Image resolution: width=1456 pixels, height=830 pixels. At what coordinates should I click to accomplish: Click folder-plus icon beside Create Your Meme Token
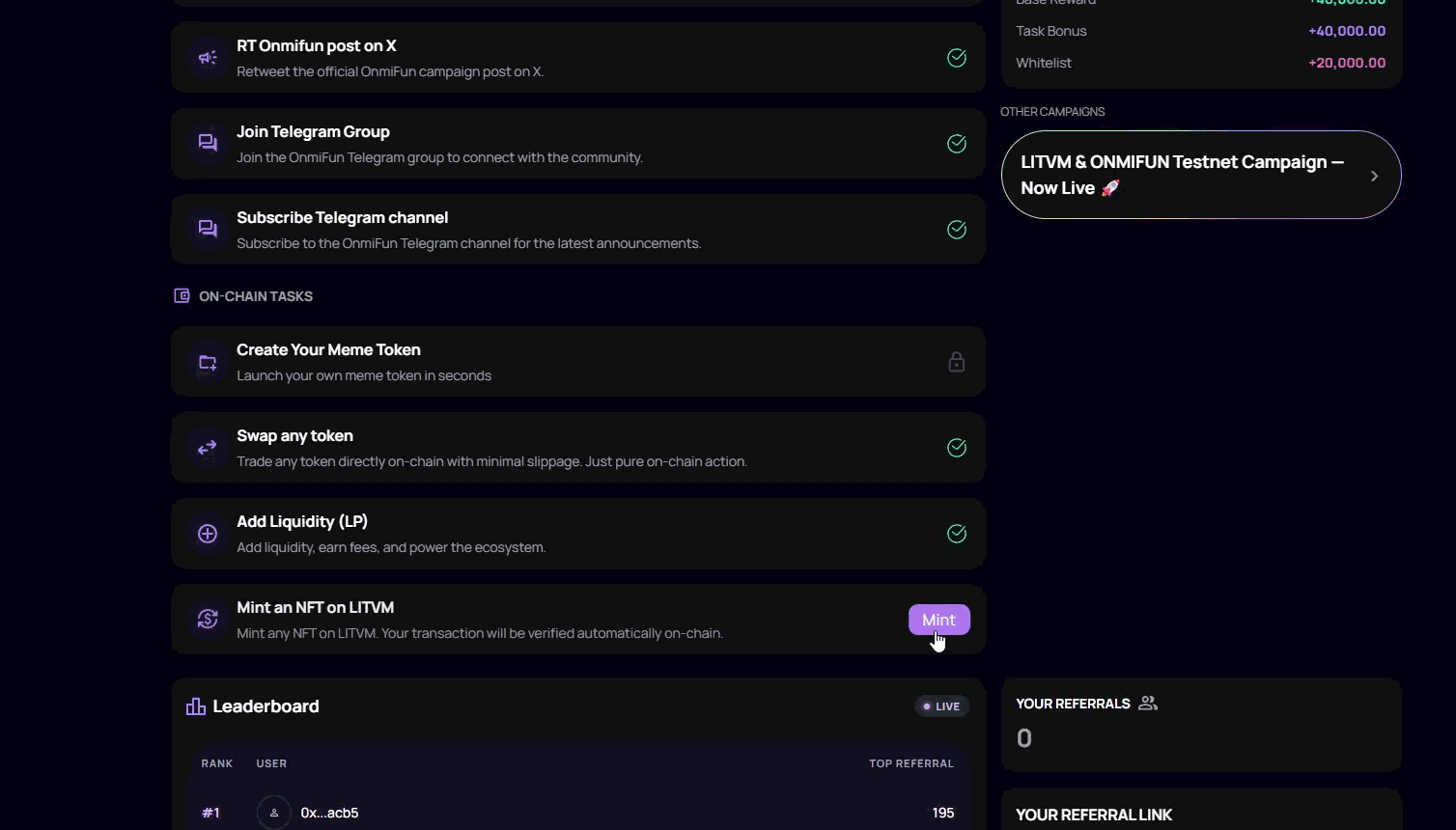point(208,363)
